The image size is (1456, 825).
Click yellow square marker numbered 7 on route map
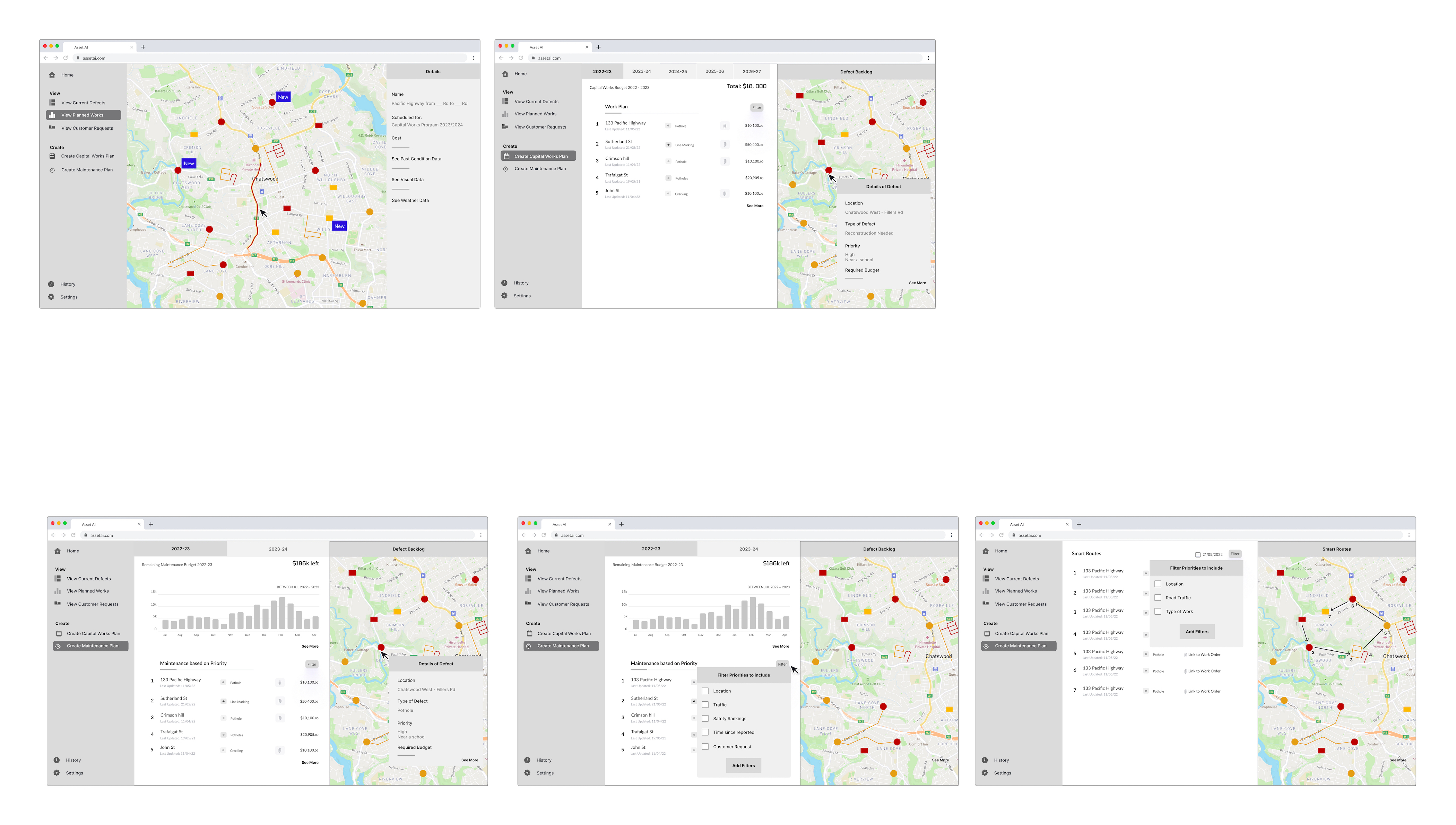click(1325, 611)
